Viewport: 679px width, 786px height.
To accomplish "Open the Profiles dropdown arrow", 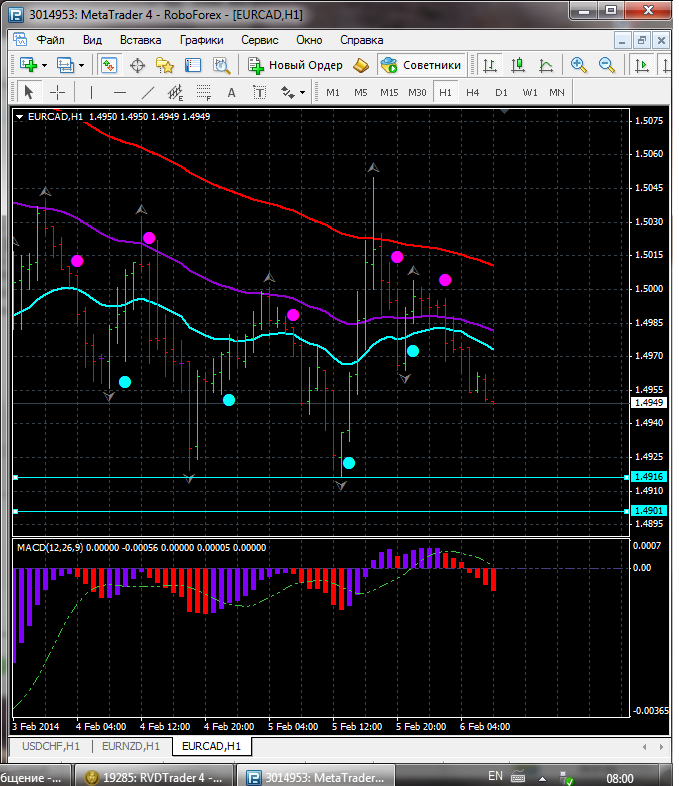I will 82,65.
